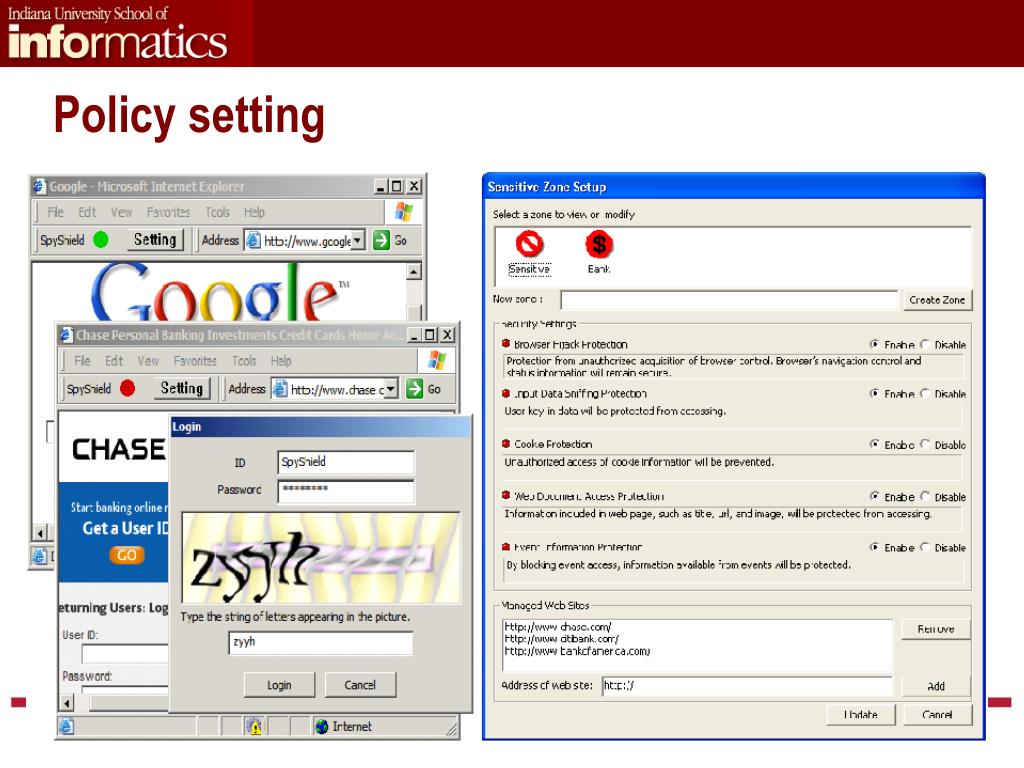
Task: Click IE page icon in Chase status bar
Action: pos(66,726)
